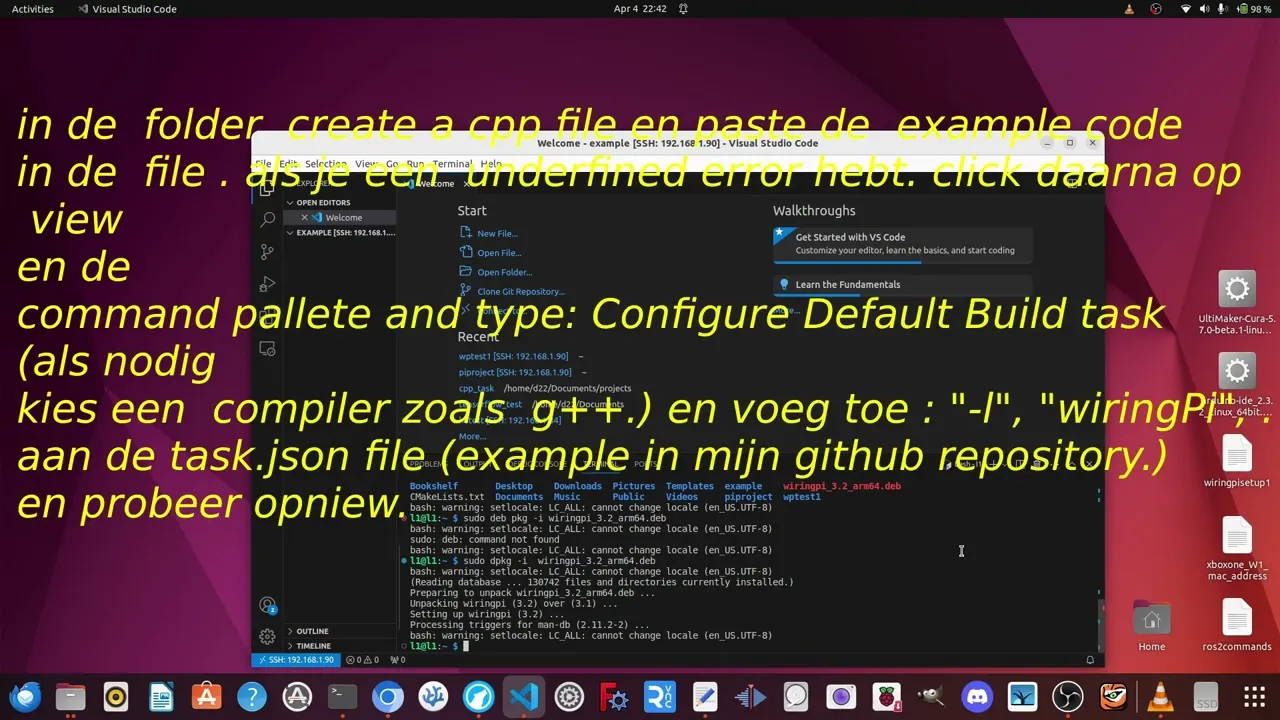
Task: Open Visual Studio Code app menu in top bar
Action: 127,9
